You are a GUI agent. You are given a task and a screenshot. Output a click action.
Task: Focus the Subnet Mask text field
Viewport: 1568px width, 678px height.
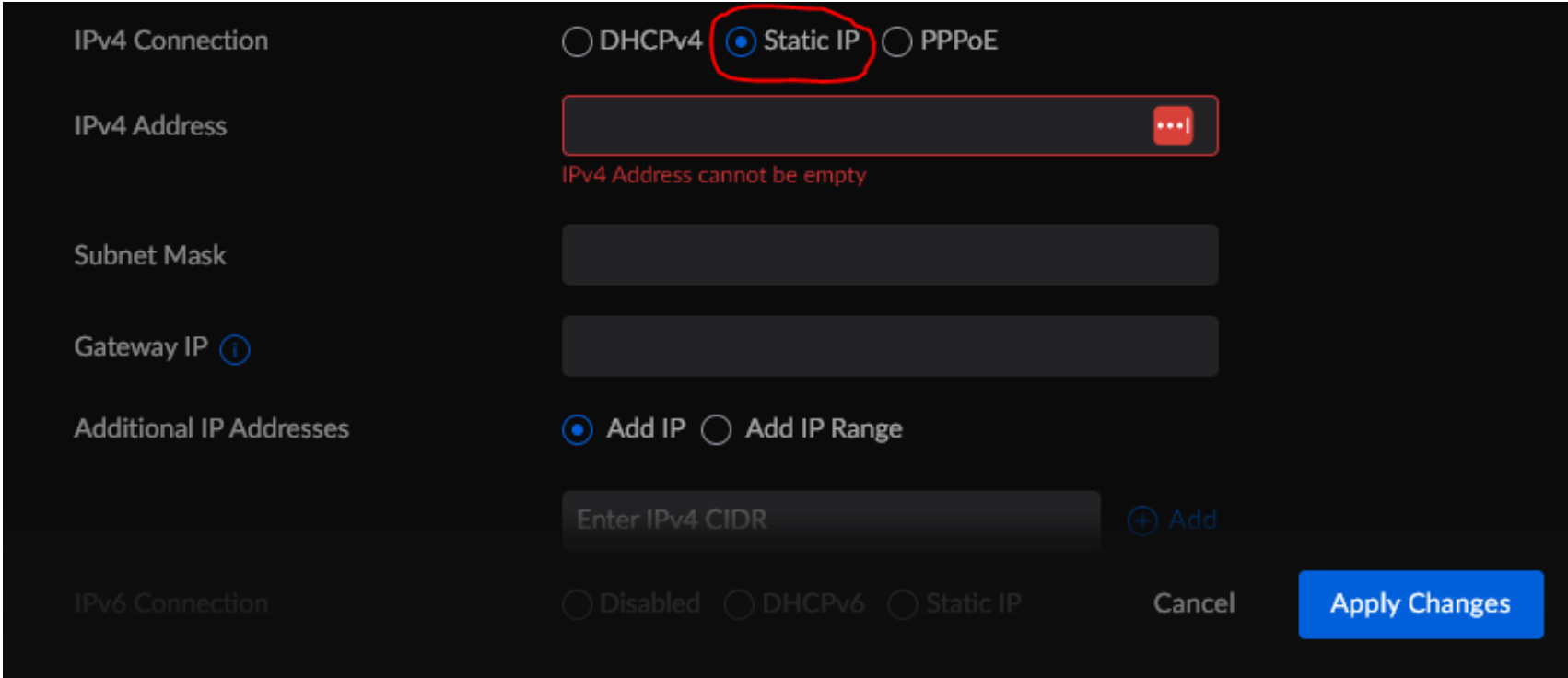(890, 255)
